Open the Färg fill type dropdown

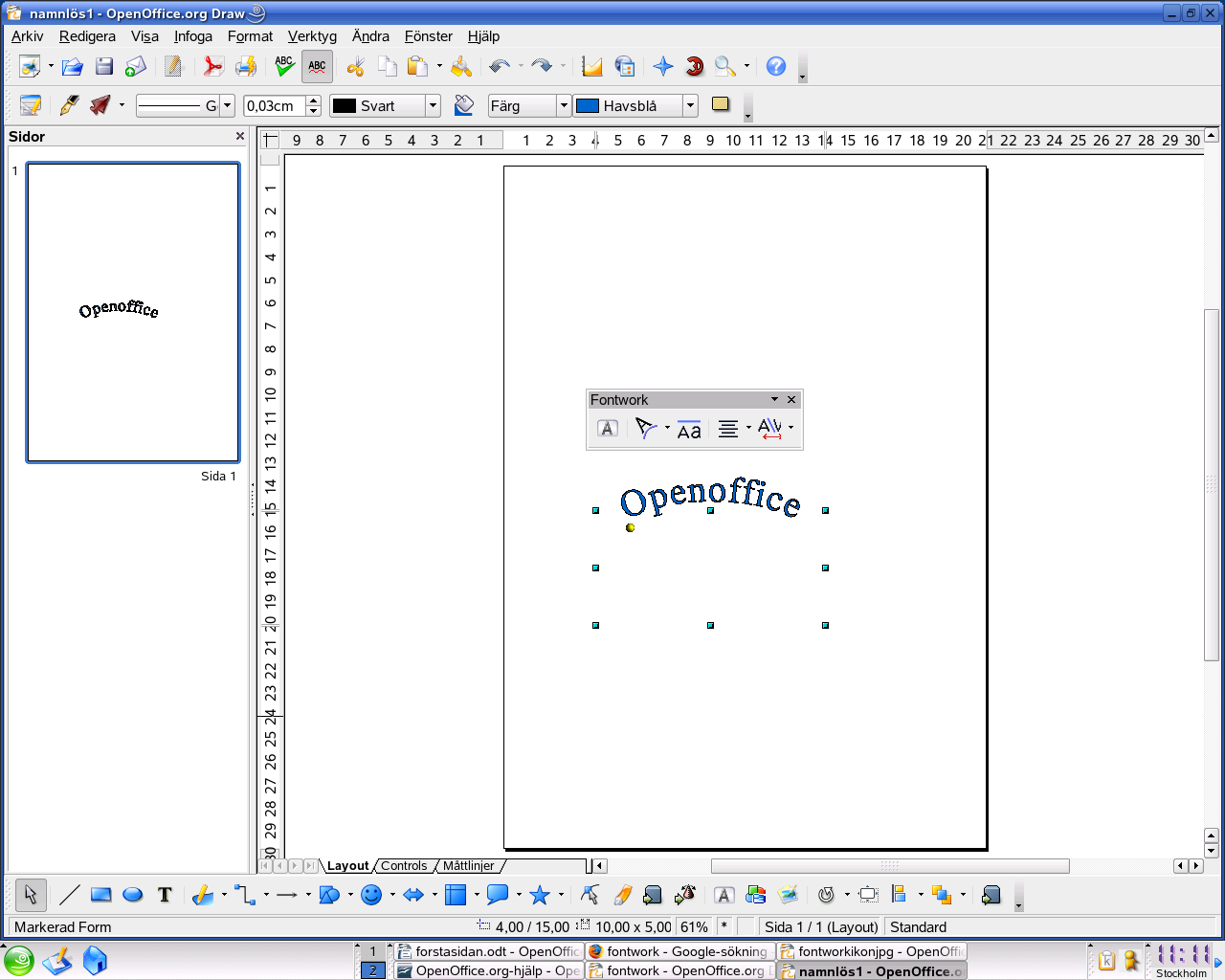click(x=564, y=106)
